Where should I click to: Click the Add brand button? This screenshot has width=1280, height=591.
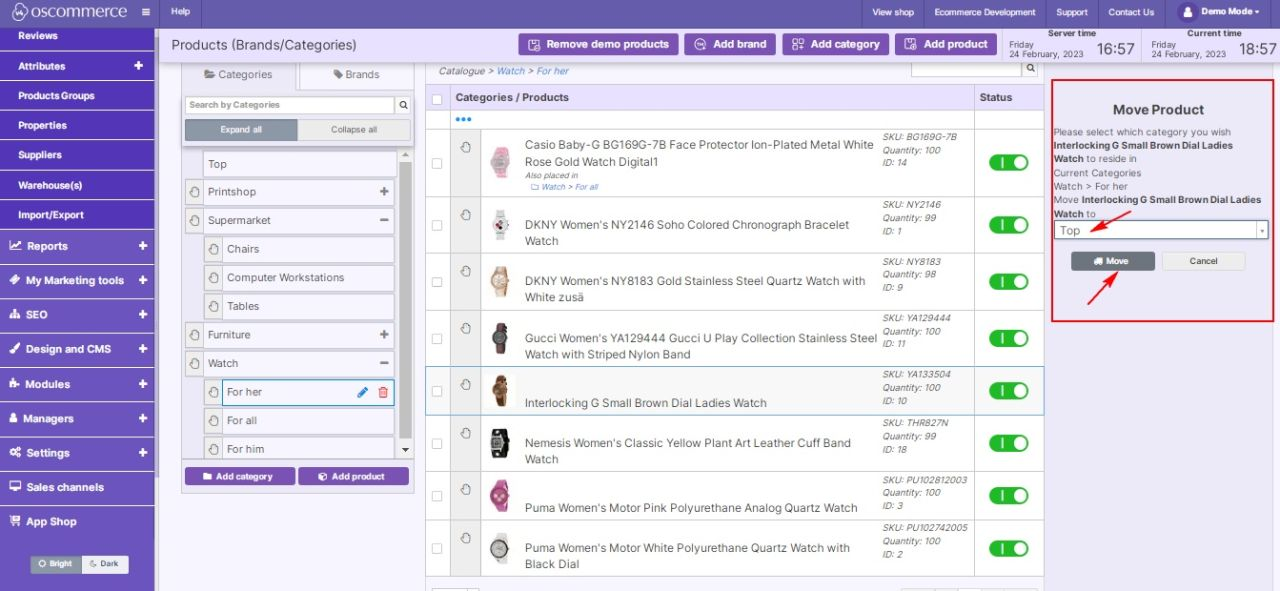[730, 44]
